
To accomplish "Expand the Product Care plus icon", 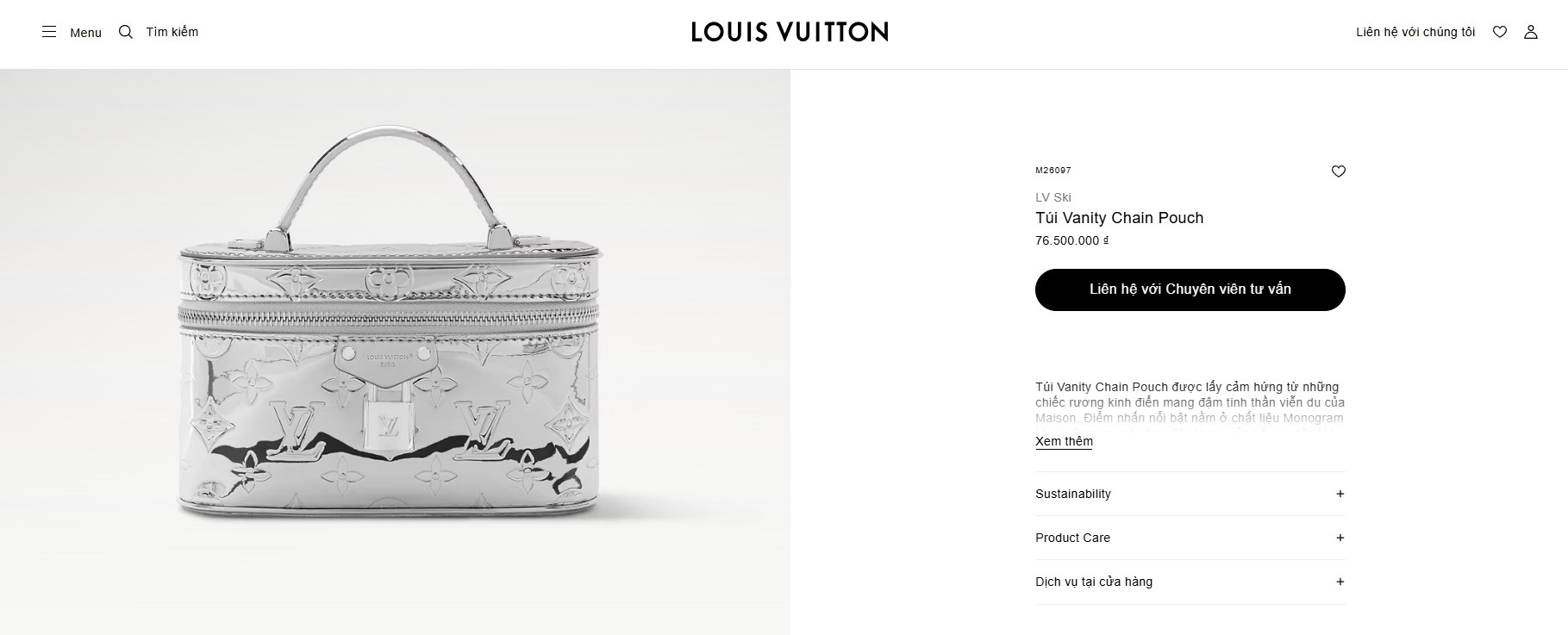I will 1340,538.
